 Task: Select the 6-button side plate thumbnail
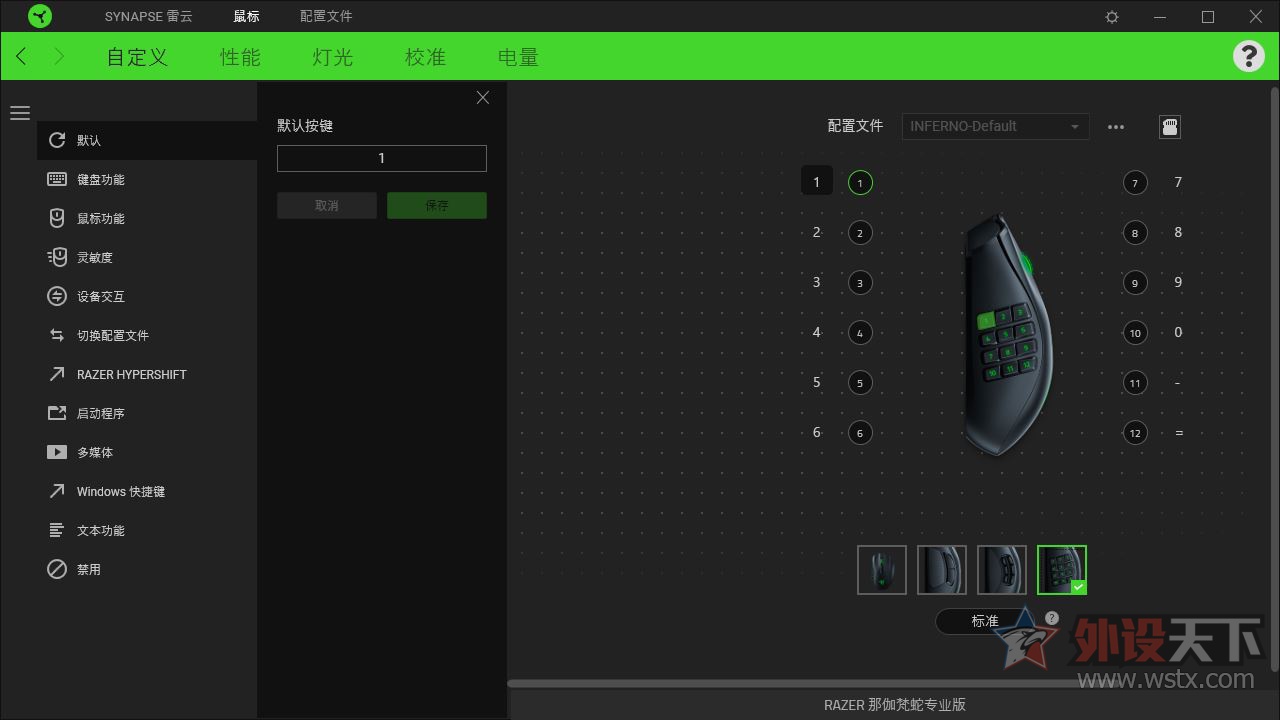pyautogui.click(x=1002, y=570)
